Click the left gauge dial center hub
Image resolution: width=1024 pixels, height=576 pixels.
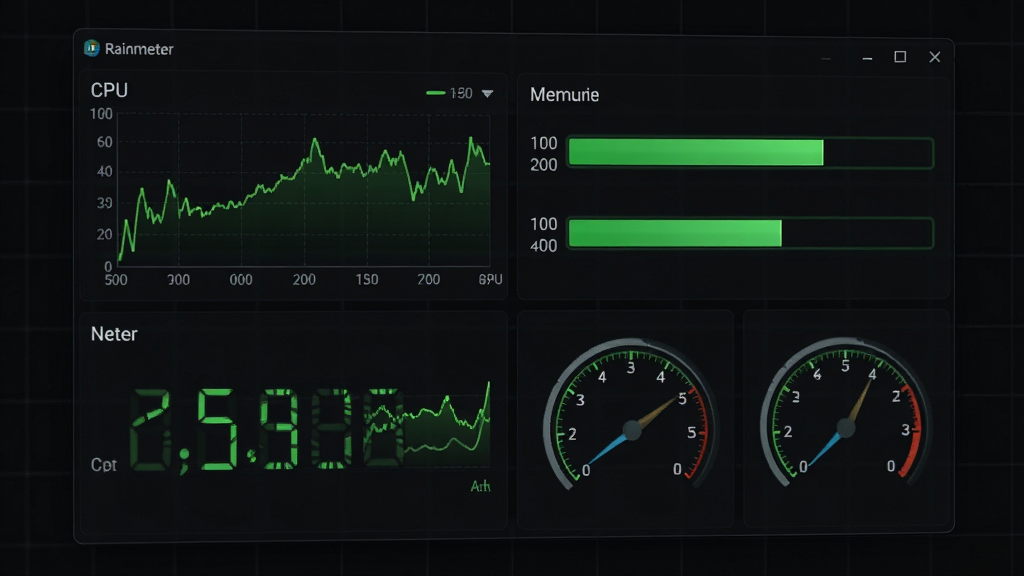point(632,430)
